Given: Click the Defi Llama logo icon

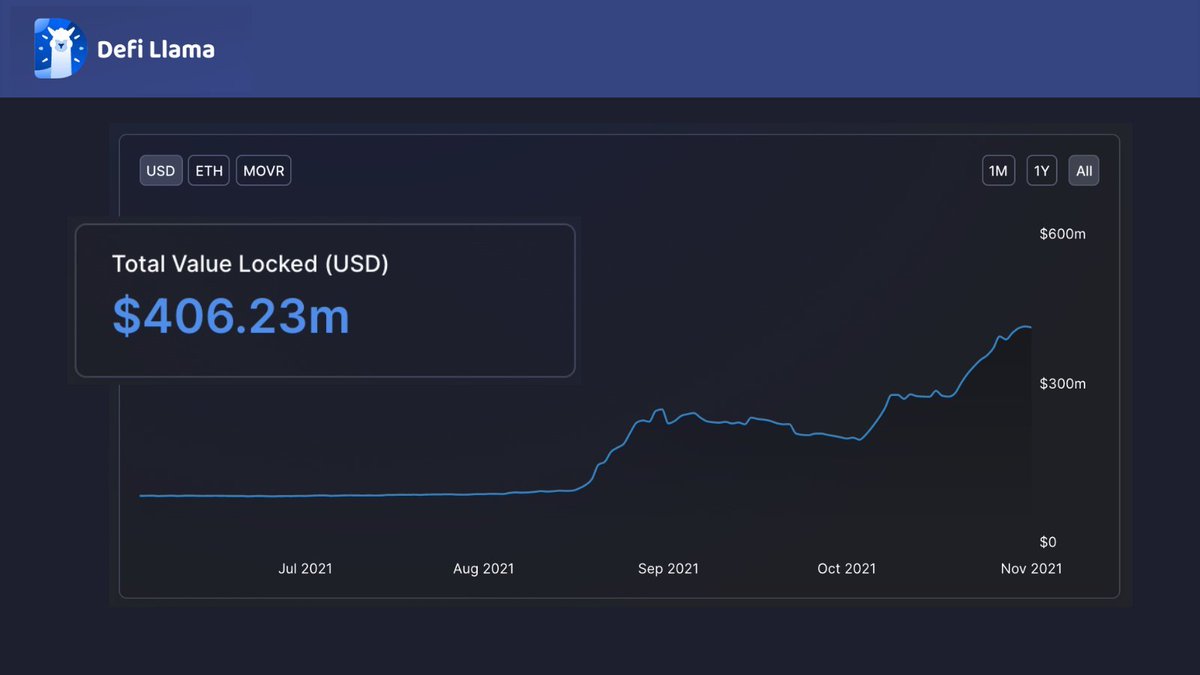Looking at the screenshot, I should [62, 48].
